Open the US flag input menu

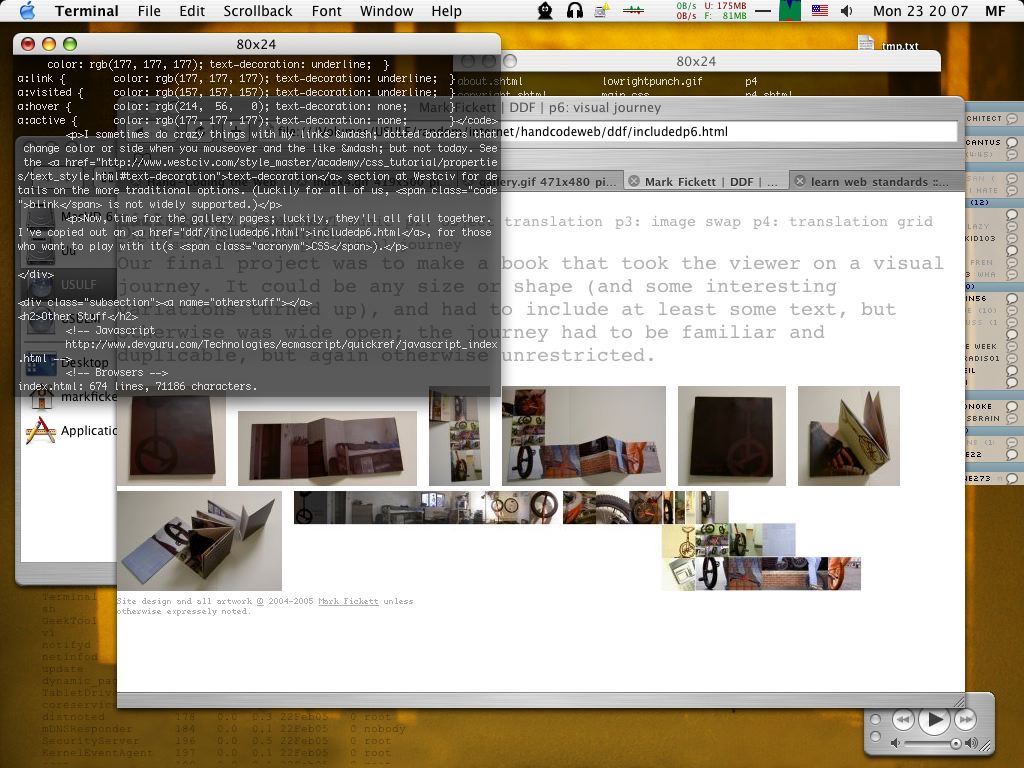point(820,10)
